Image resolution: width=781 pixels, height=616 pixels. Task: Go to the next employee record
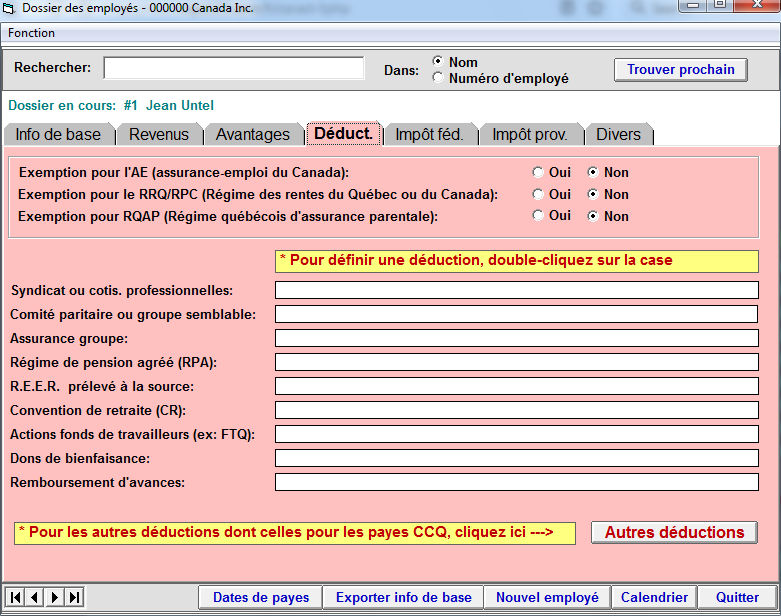[55, 597]
